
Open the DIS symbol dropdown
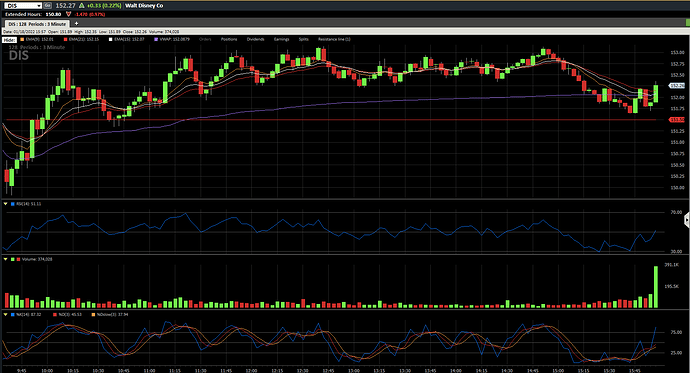[x=39, y=6]
